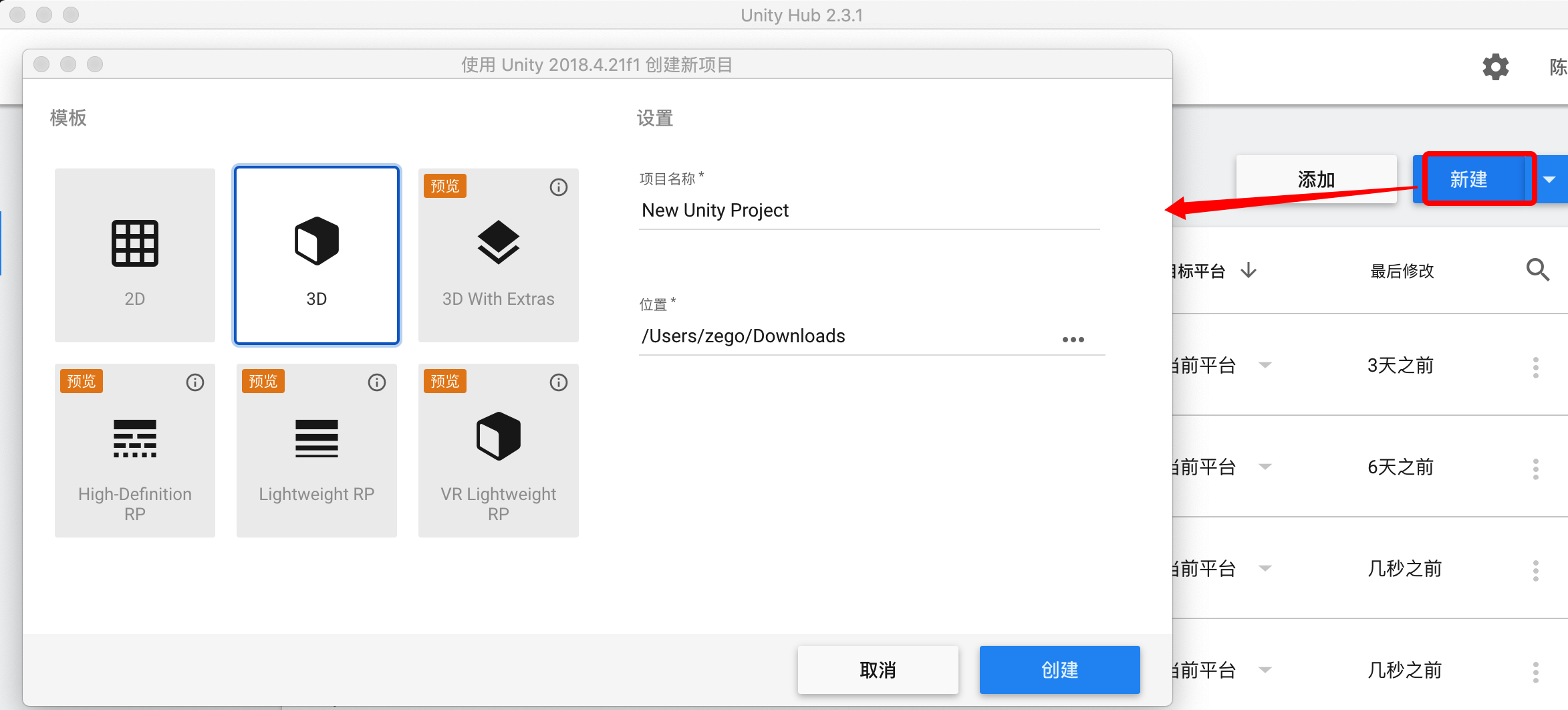
Task: Open more options for the 3天之前 project
Action: (1535, 367)
